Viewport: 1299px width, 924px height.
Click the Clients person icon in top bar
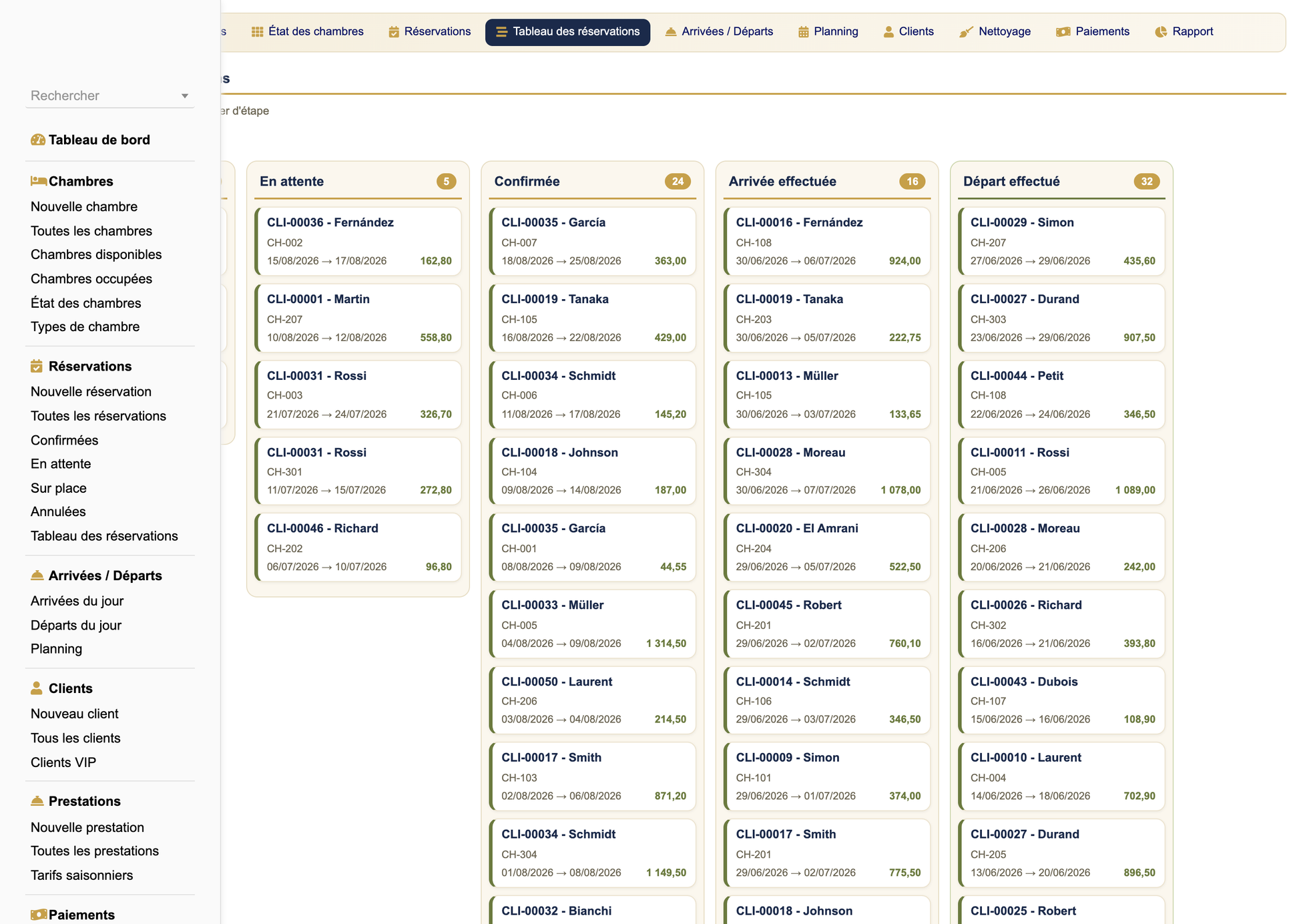tap(888, 31)
